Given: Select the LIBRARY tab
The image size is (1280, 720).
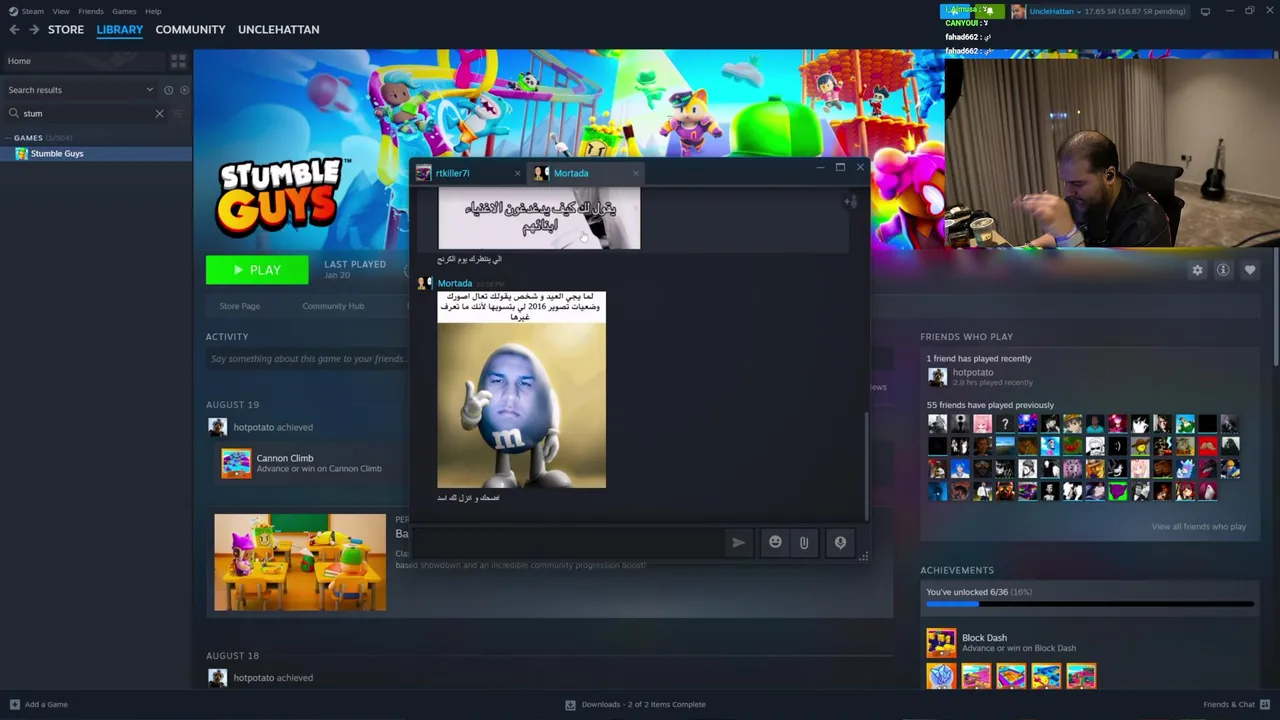Looking at the screenshot, I should click(120, 30).
